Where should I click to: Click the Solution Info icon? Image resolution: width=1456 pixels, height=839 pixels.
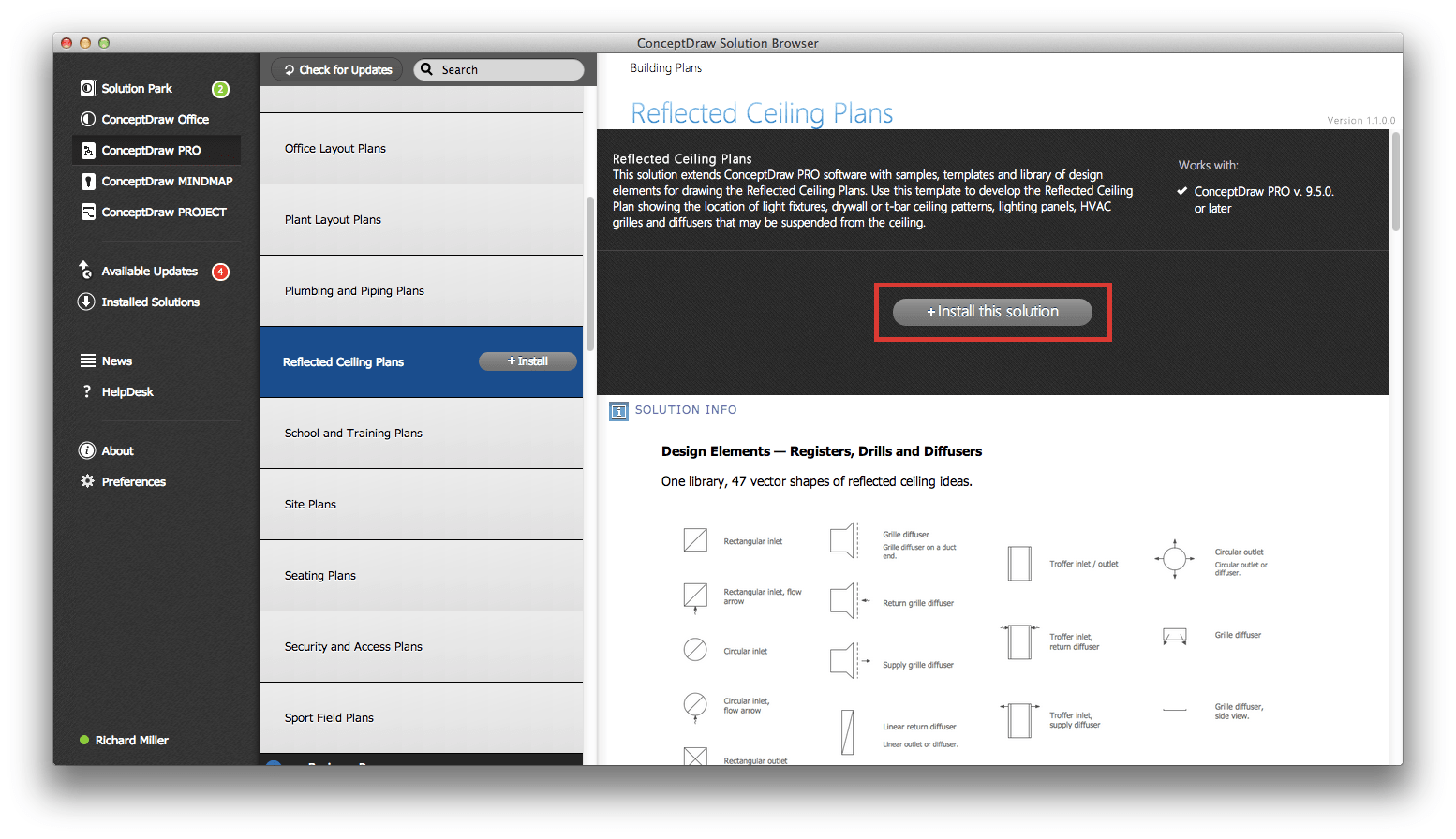pyautogui.click(x=618, y=411)
